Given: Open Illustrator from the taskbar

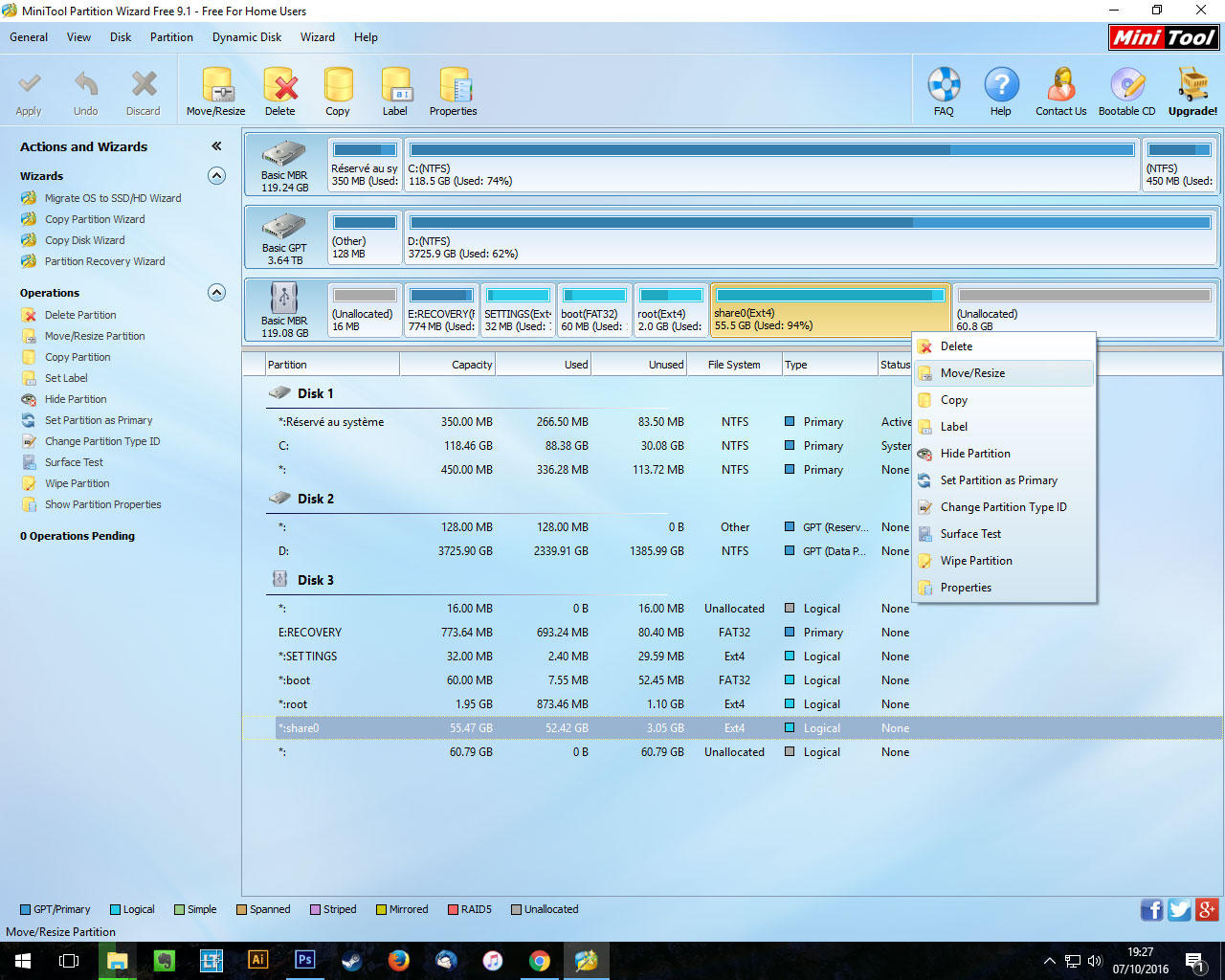Looking at the screenshot, I should [258, 960].
